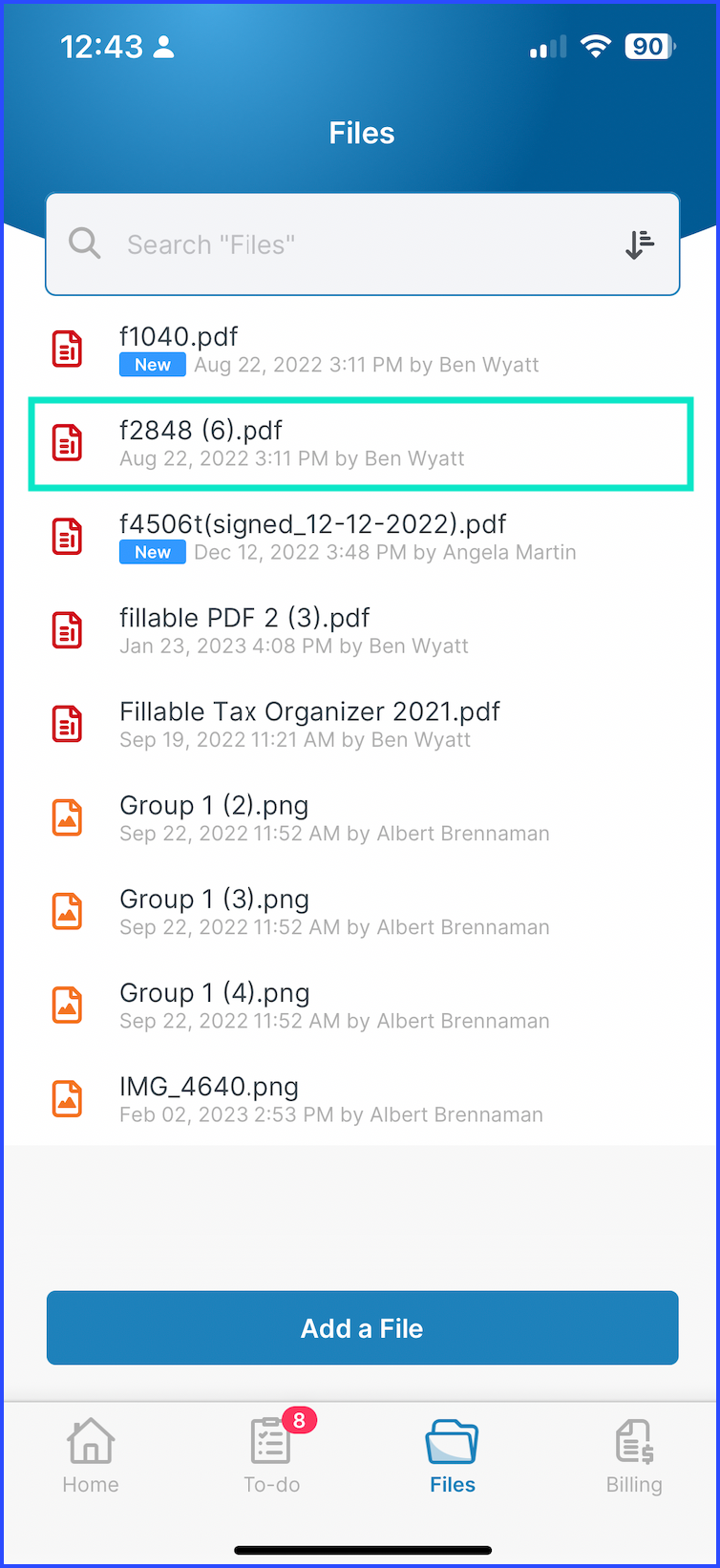Focus the Search "Files" input field
The width and height of the screenshot is (720, 1568).
[x=363, y=244]
